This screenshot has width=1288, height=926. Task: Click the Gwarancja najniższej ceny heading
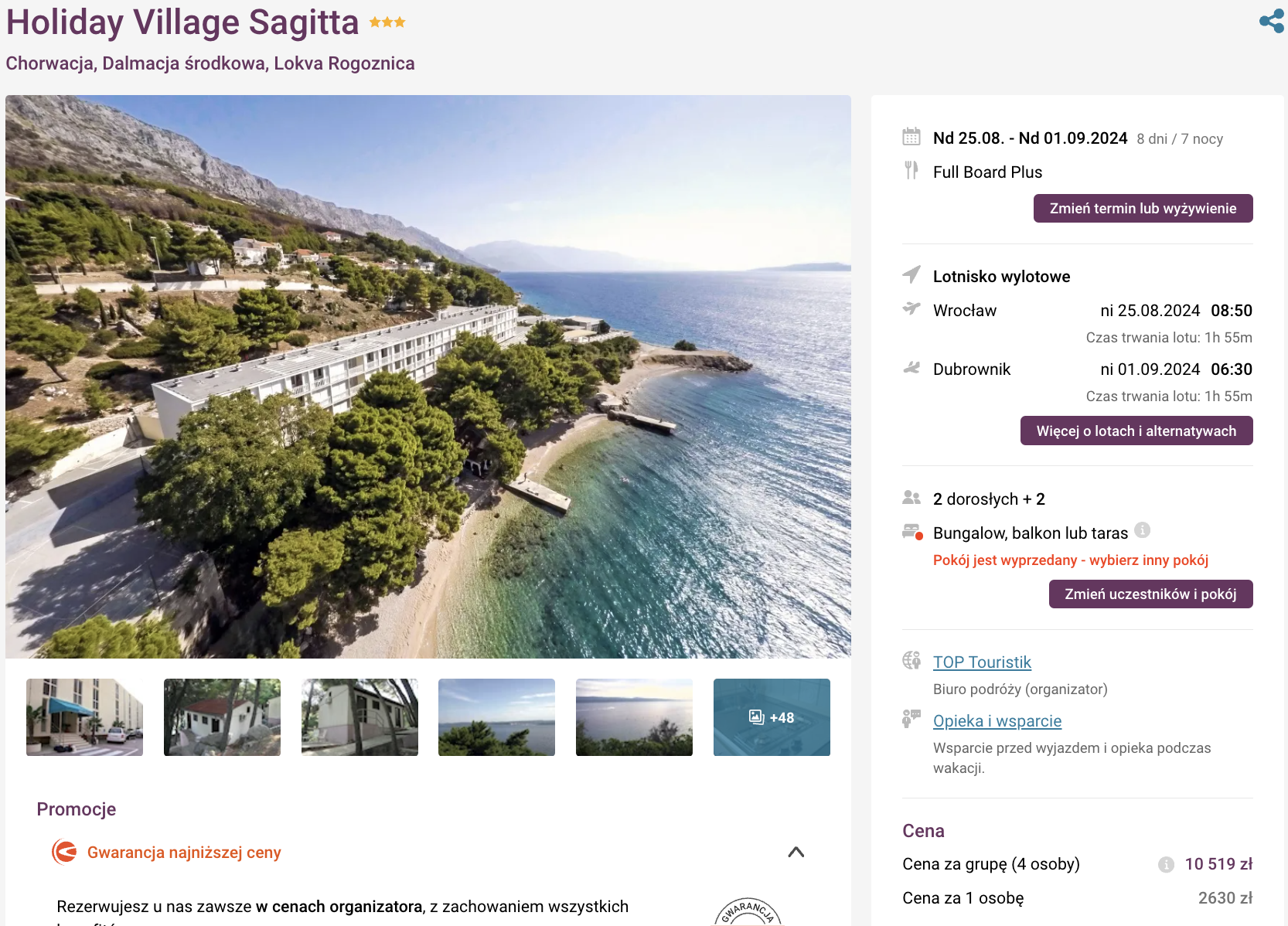pyautogui.click(x=184, y=853)
